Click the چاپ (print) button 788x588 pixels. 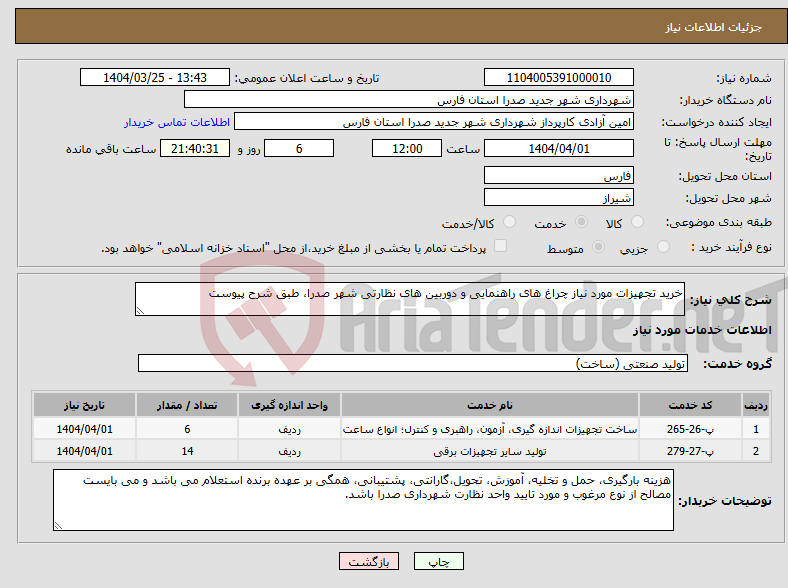click(438, 561)
